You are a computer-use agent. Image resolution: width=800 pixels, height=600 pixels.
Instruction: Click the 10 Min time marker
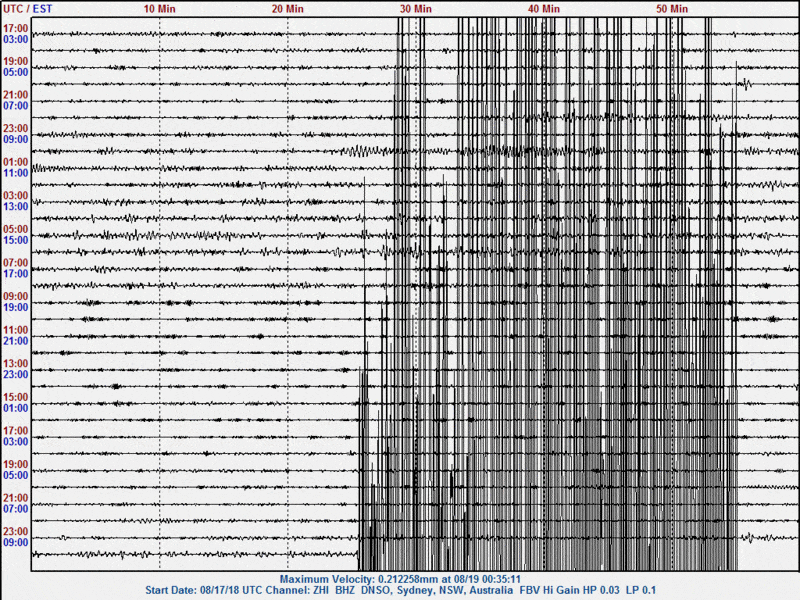pos(159,9)
